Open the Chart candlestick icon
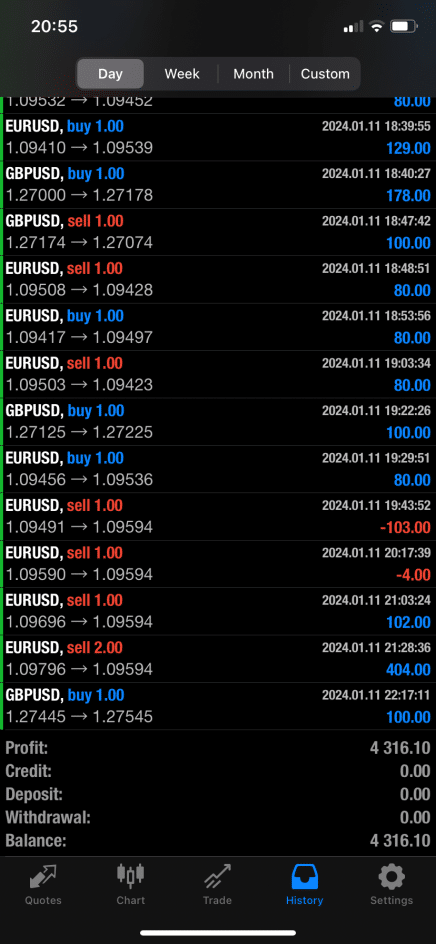This screenshot has height=944, width=436. (x=131, y=878)
